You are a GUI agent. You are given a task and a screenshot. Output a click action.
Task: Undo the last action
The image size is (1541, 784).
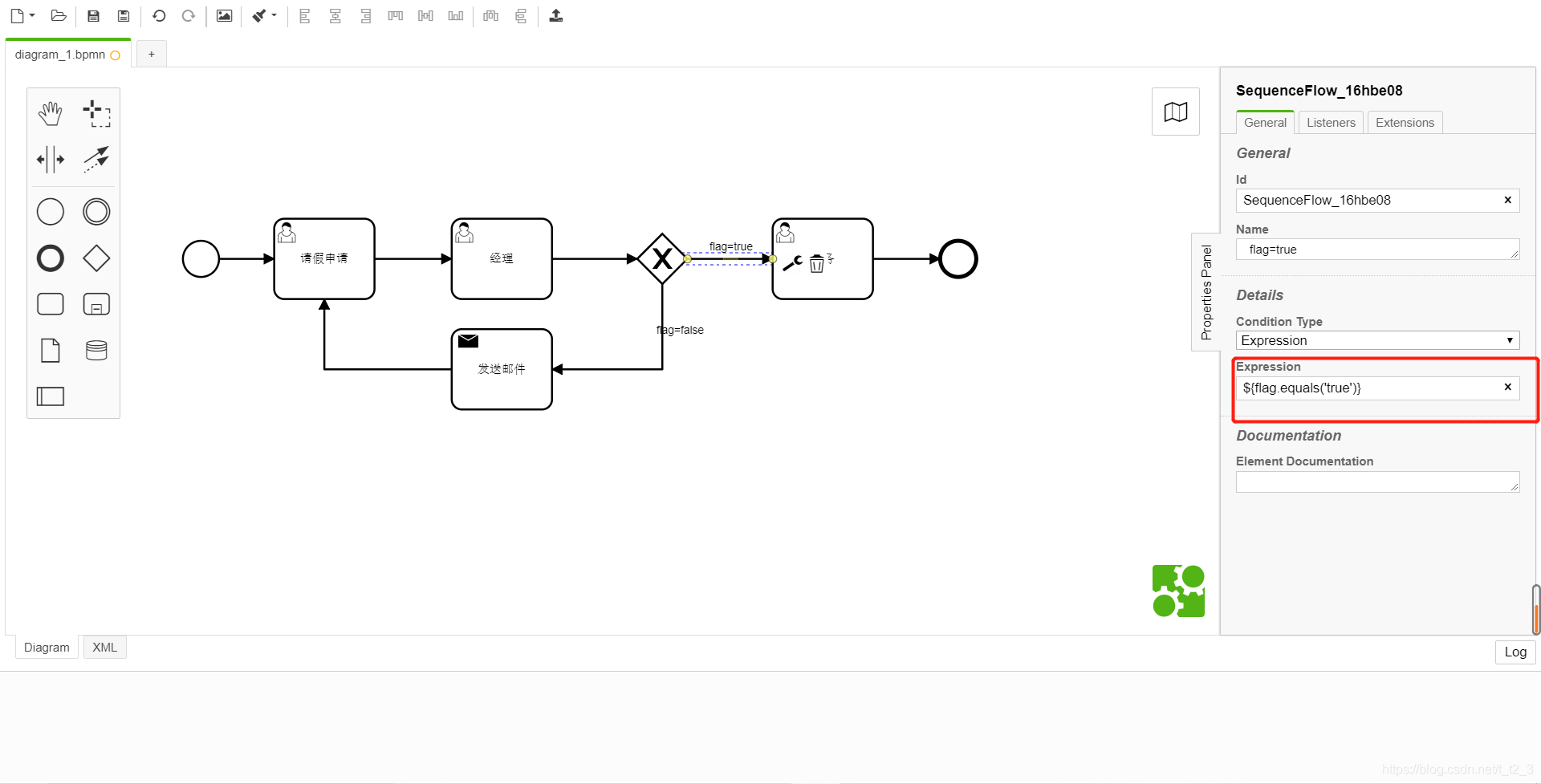tap(159, 16)
